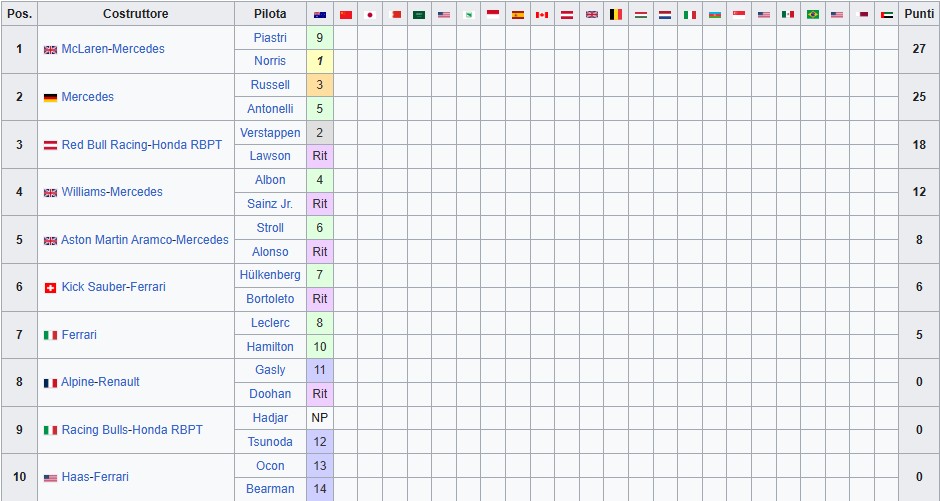Click the Swiss flag beside Kick Sauber-Ferrari
The height and width of the screenshot is (501, 940).
(50, 288)
